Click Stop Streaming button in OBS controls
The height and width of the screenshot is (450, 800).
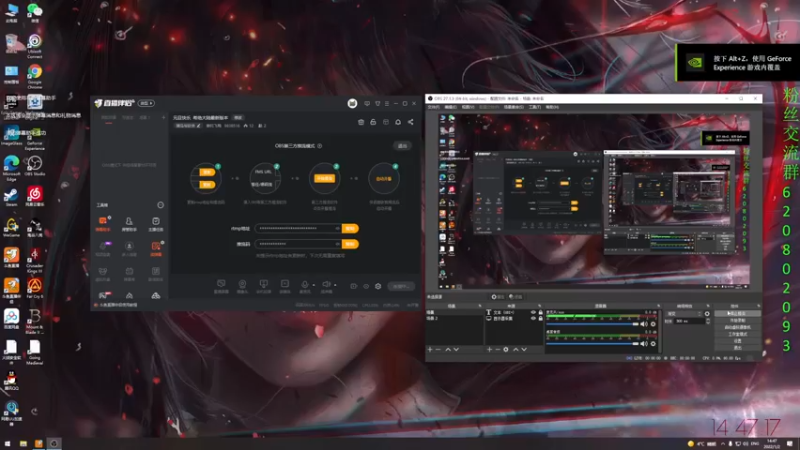point(737,314)
